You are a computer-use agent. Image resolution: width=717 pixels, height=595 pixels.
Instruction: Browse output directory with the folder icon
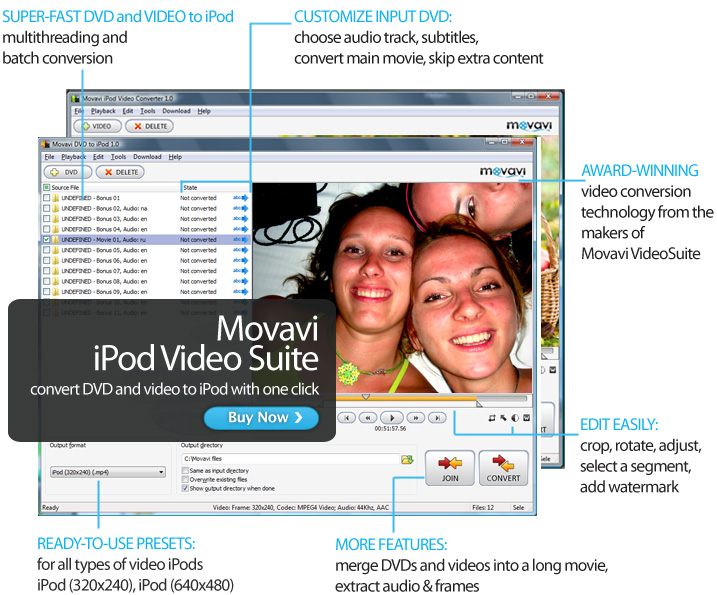(407, 459)
